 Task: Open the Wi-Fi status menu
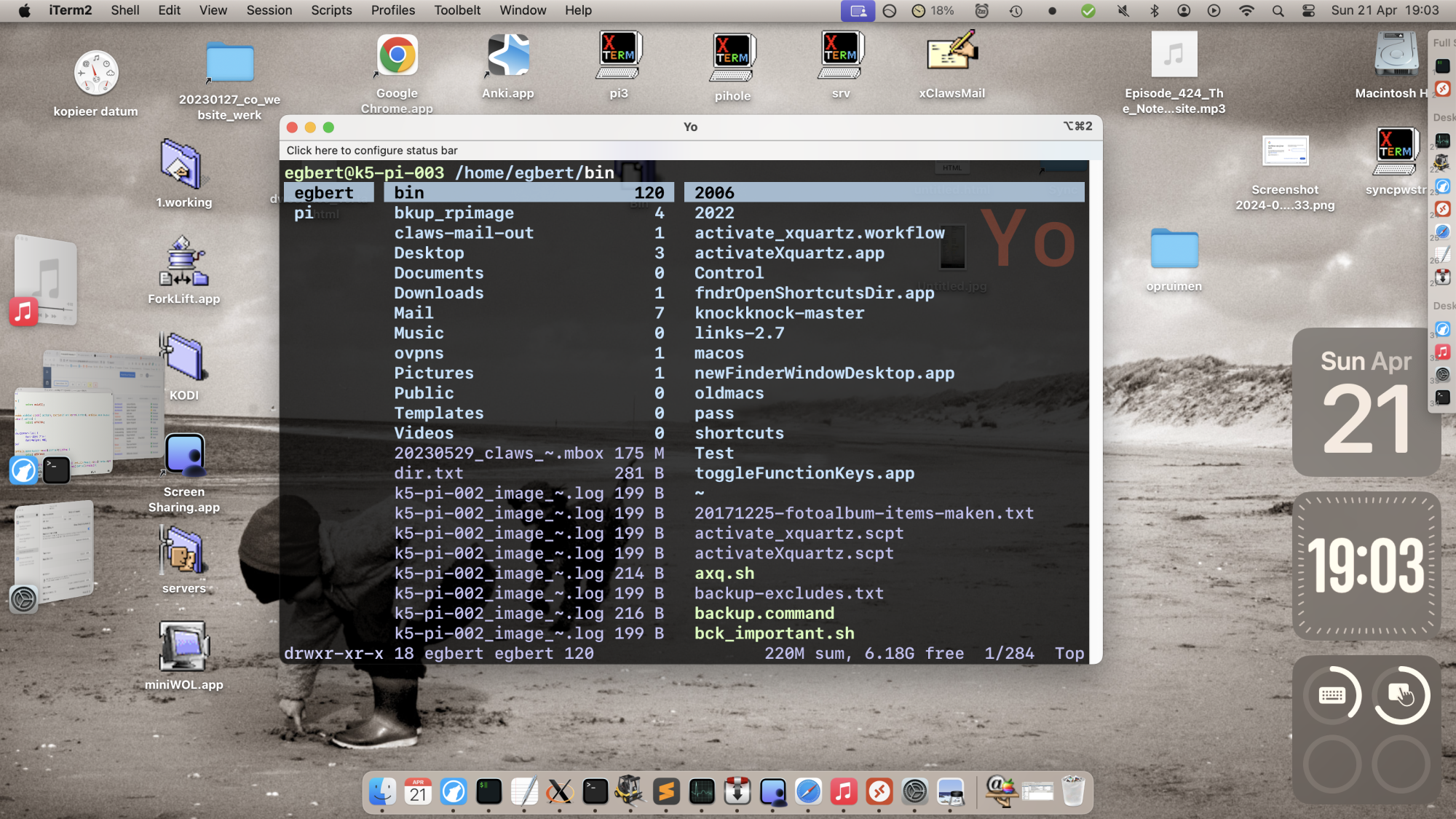(1246, 10)
